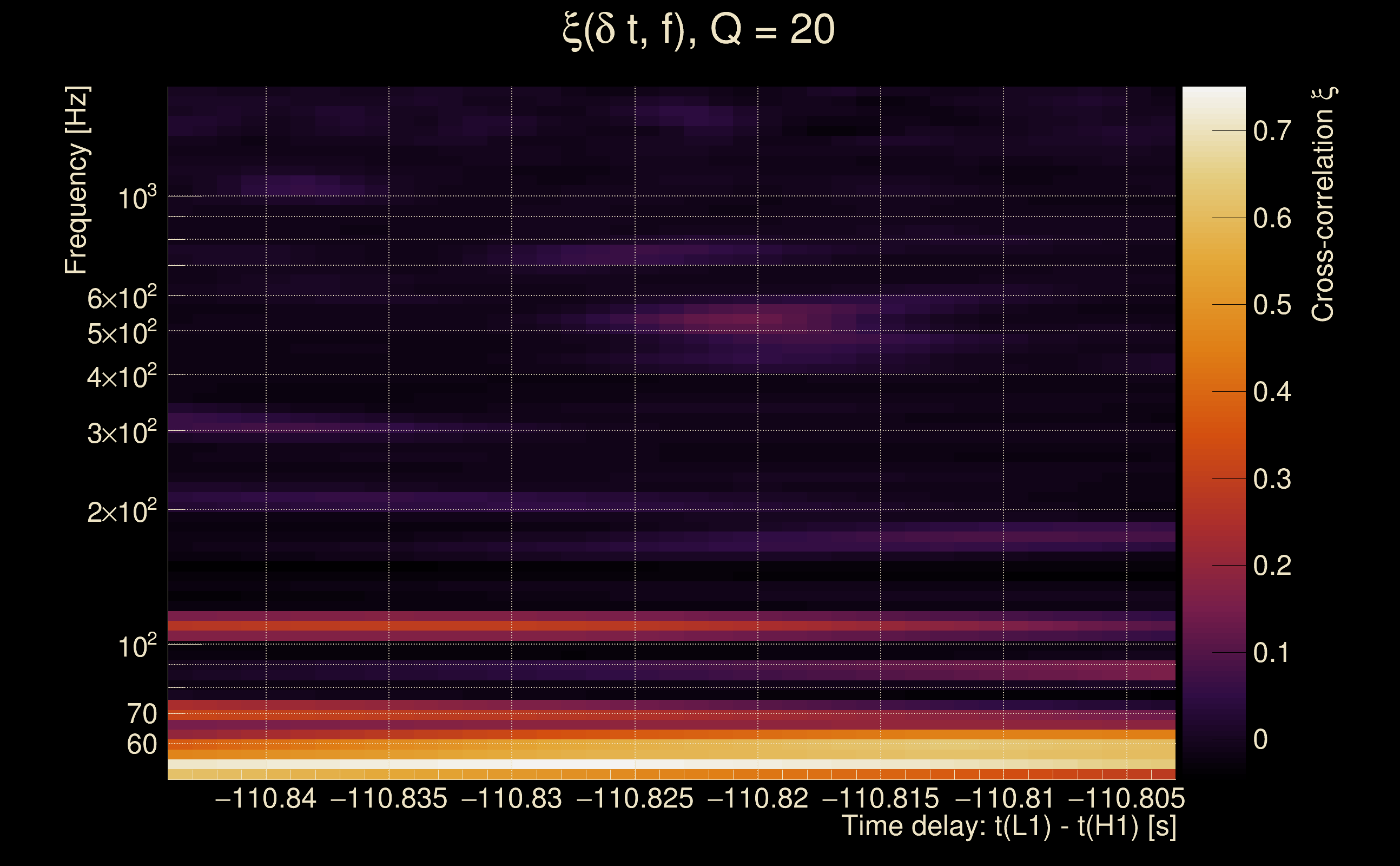Click the -110.84 time axis tick label
The image size is (1400, 866).
[x=266, y=799]
